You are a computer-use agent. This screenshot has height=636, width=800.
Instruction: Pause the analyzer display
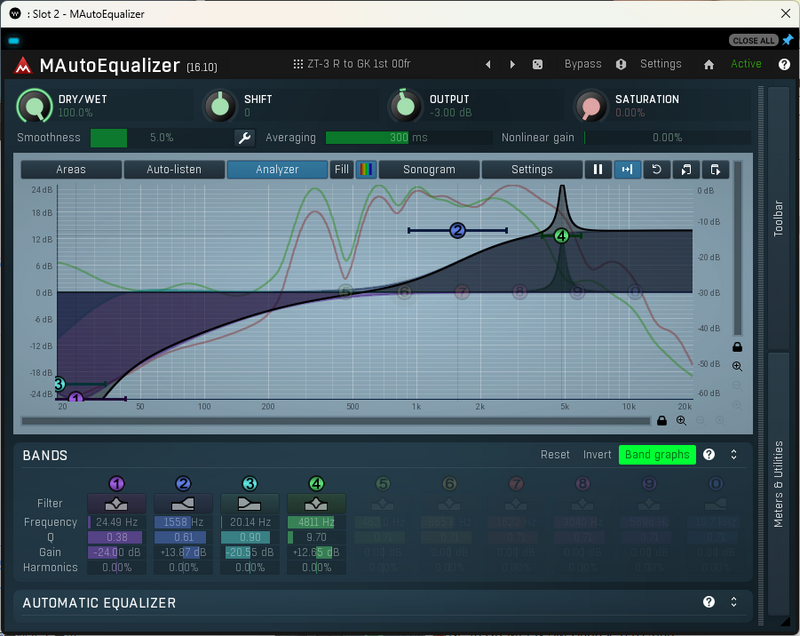(598, 169)
